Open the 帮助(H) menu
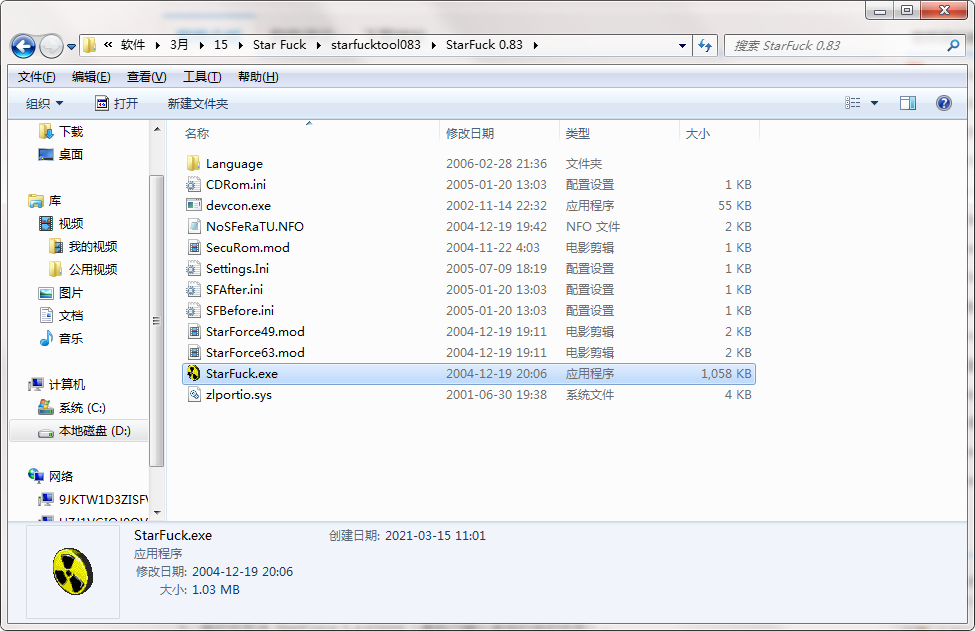This screenshot has width=975, height=631. [x=257, y=77]
